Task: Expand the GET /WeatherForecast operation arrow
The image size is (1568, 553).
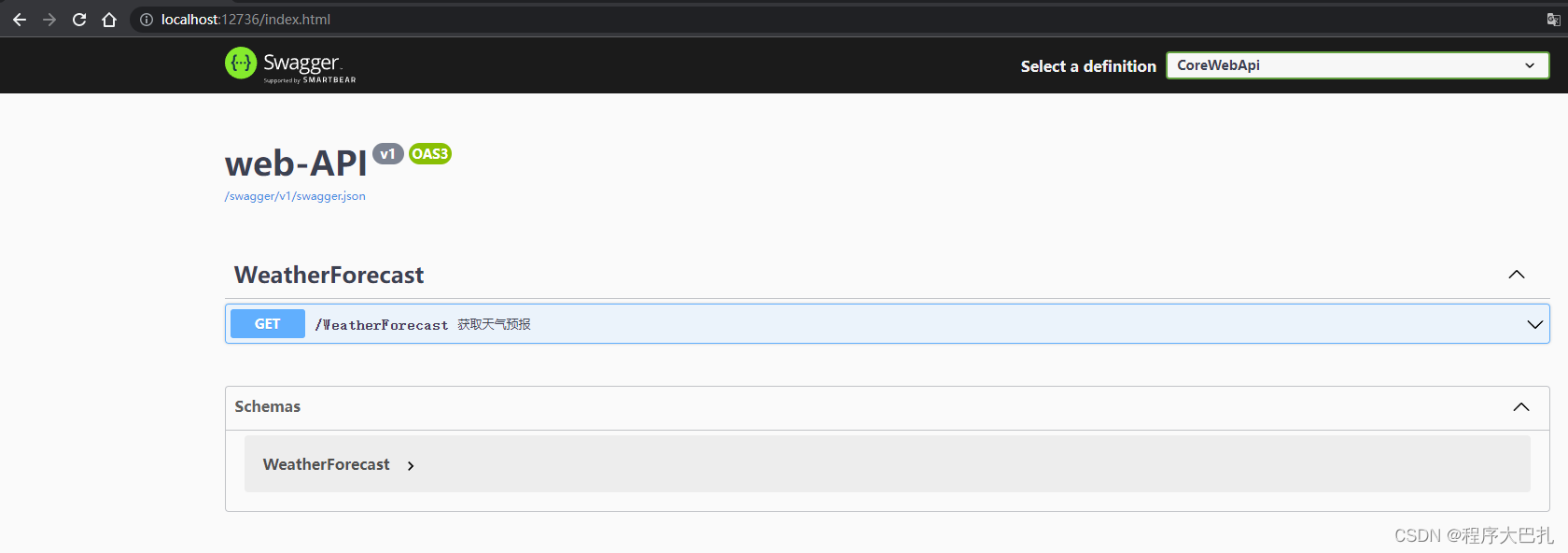Action: pyautogui.click(x=1534, y=324)
